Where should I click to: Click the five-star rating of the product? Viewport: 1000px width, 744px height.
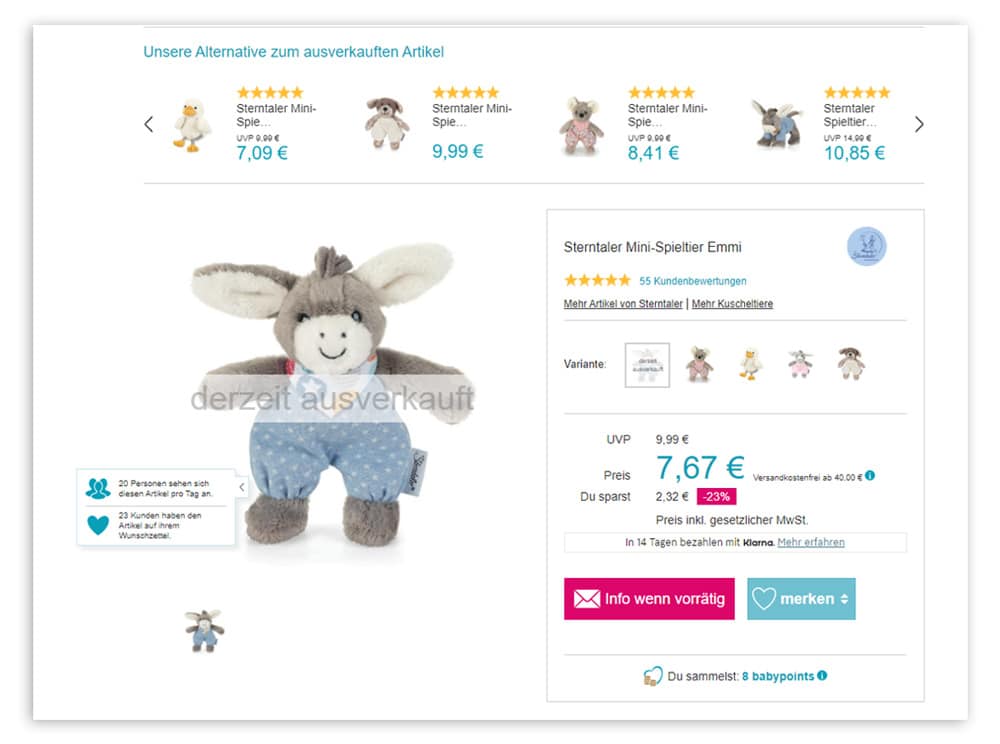(x=597, y=280)
